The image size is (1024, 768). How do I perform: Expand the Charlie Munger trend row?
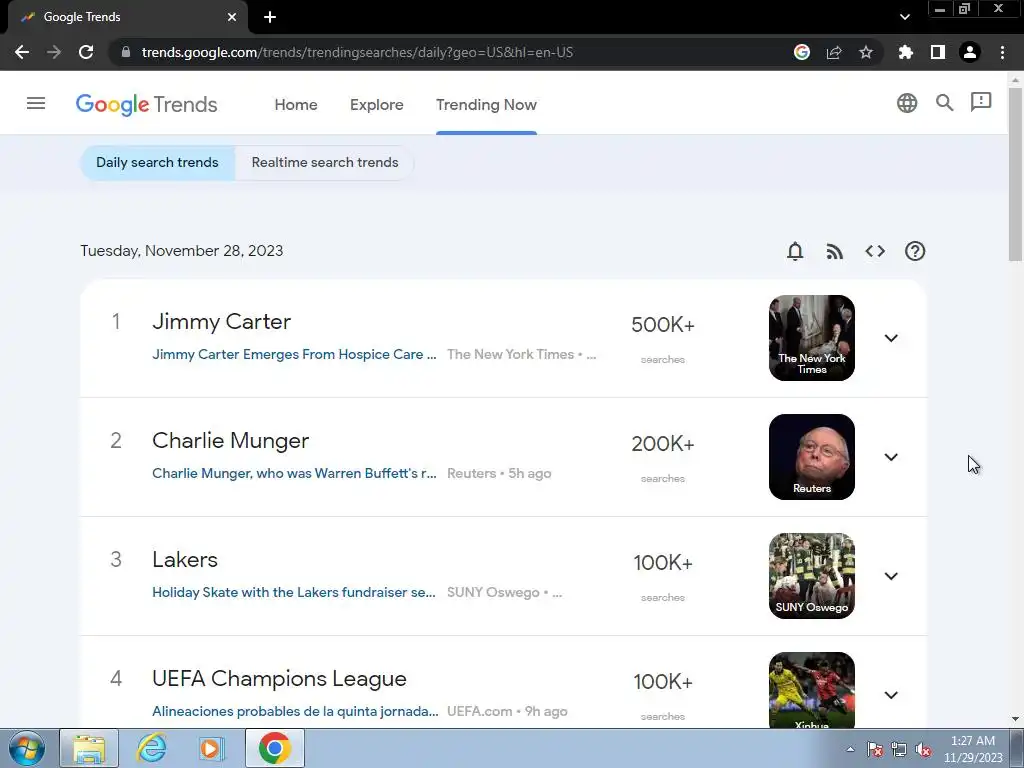pos(891,456)
